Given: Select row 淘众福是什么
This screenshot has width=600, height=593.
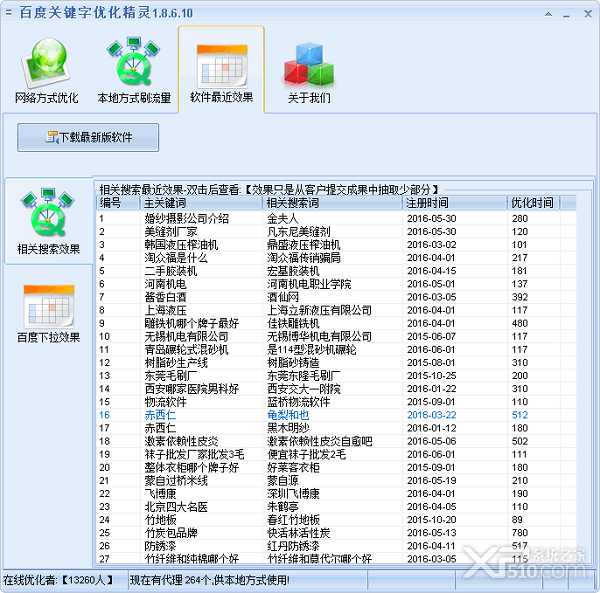Looking at the screenshot, I should (x=336, y=257).
